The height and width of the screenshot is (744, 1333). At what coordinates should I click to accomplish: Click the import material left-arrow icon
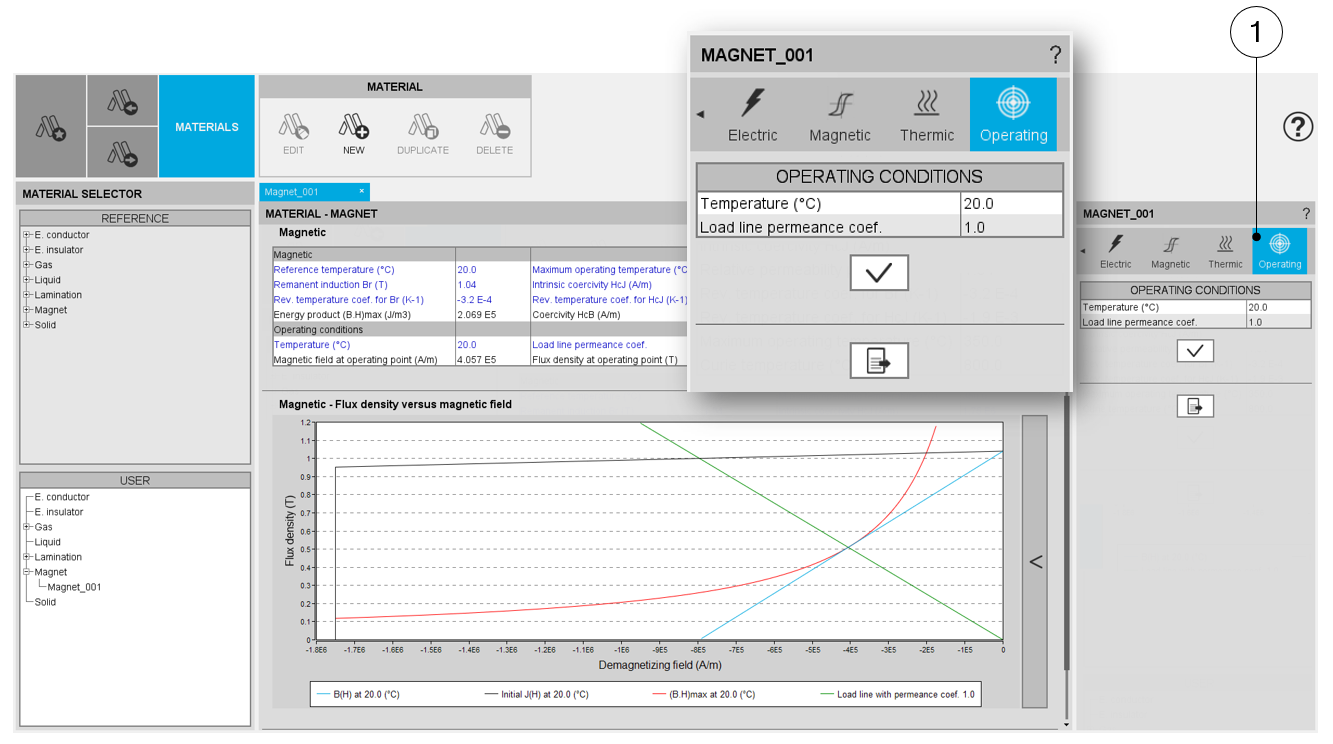point(122,100)
